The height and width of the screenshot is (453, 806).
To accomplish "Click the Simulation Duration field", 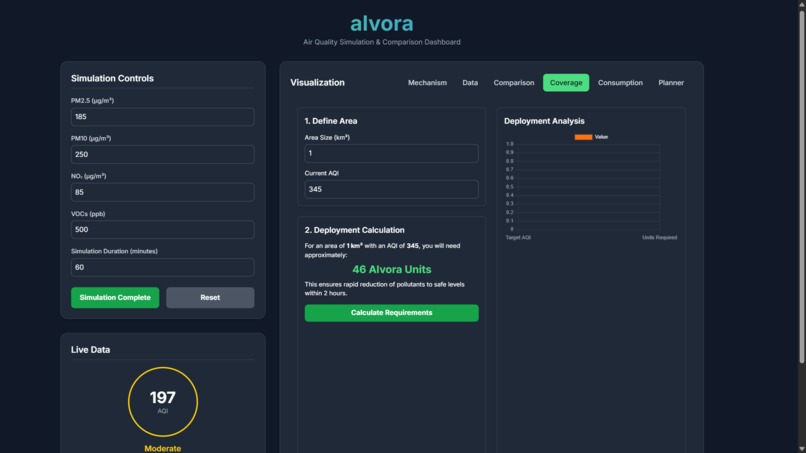I will 162,267.
